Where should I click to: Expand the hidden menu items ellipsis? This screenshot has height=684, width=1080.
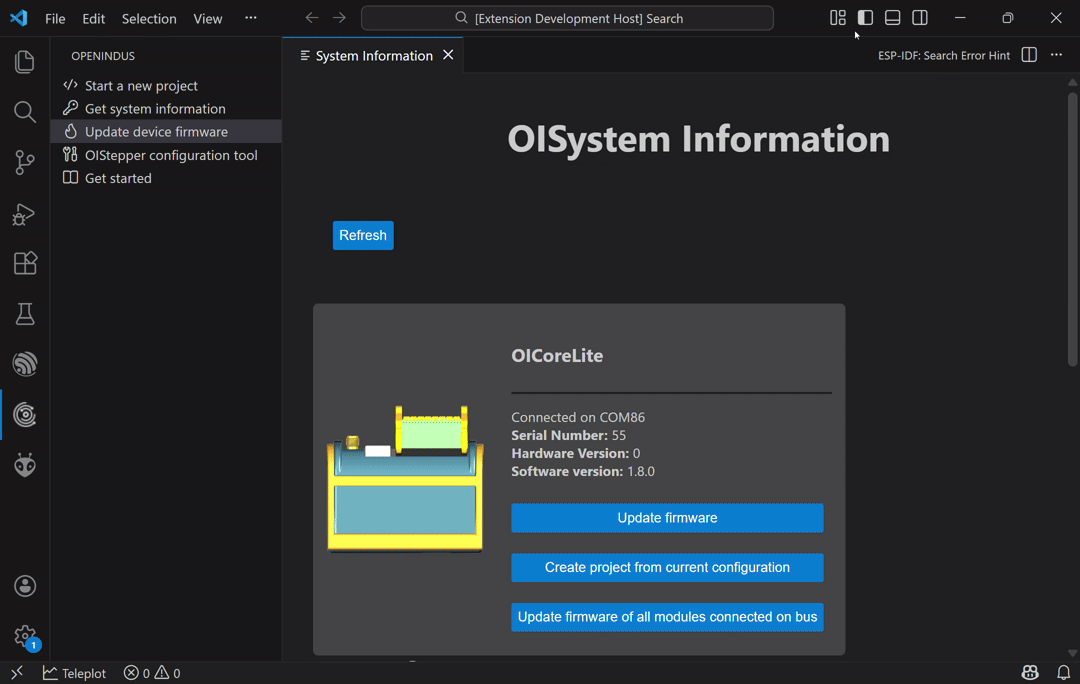(x=251, y=18)
